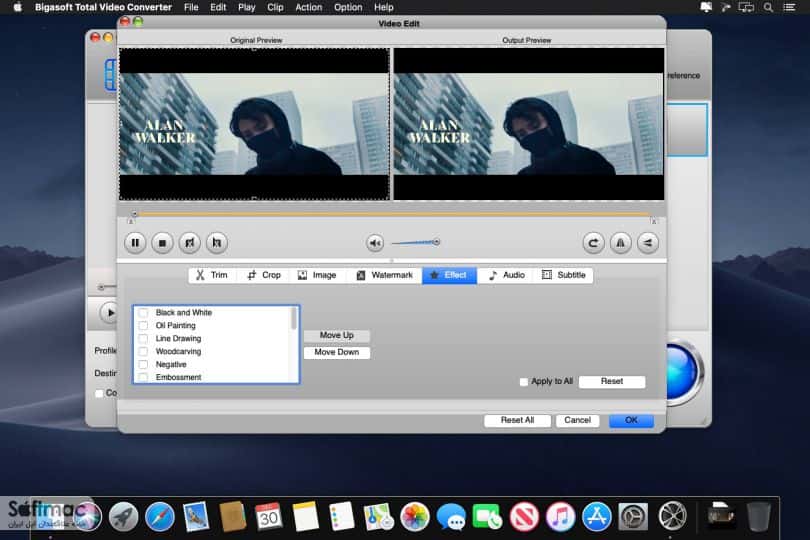810x540 pixels.
Task: Open Bigasoft Total Video Converter app menu
Action: [x=103, y=7]
